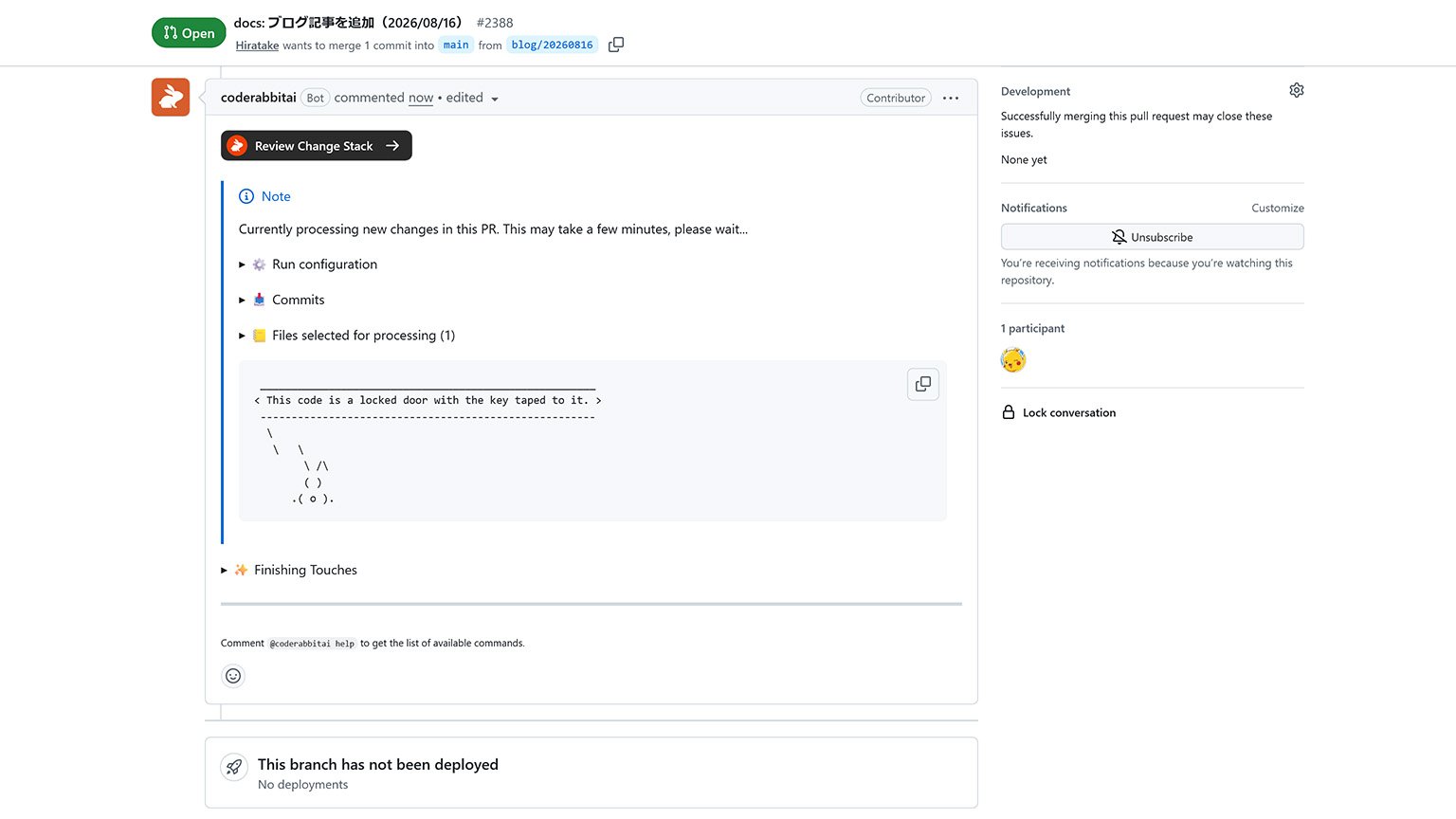Expand Run configuration section
The image size is (1456, 819).
tap(309, 264)
